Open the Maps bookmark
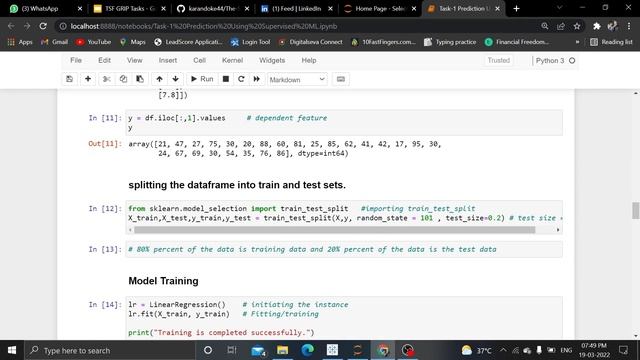Viewport: 640px width, 360px height. 133,42
